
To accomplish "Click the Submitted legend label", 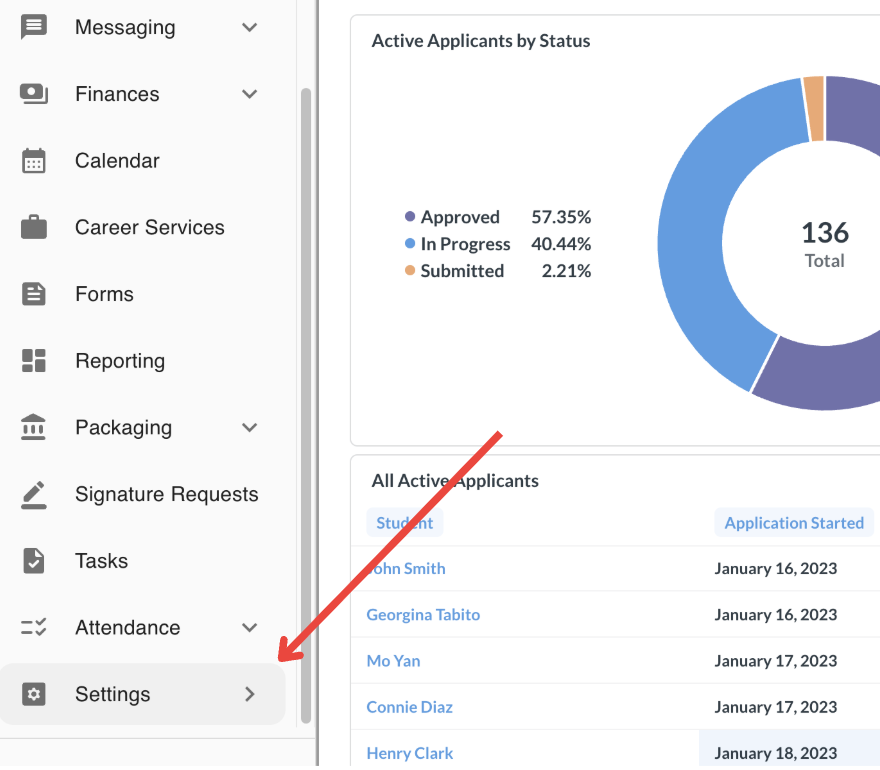I will (462, 271).
